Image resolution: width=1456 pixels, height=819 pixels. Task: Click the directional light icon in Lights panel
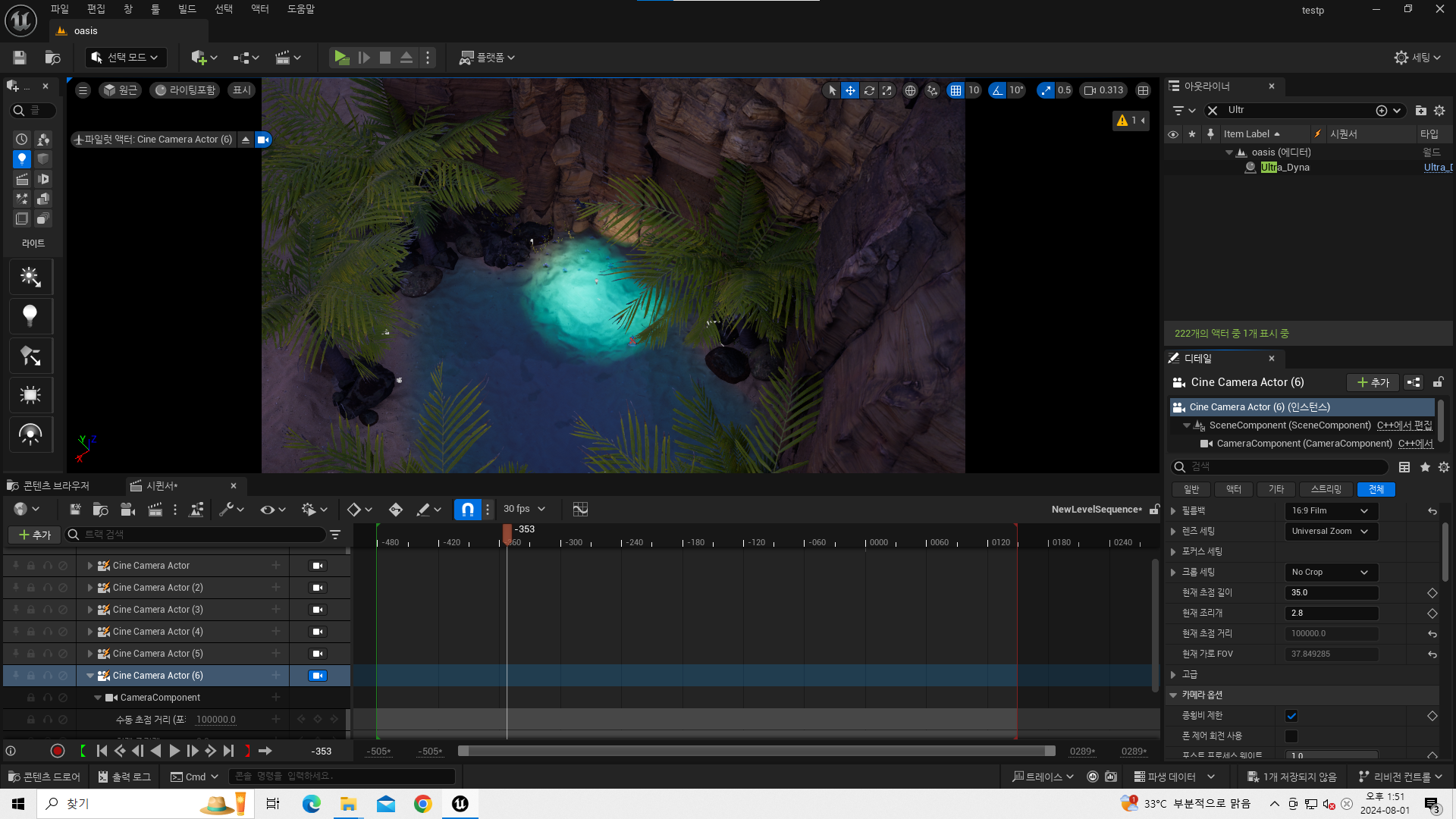click(x=30, y=276)
